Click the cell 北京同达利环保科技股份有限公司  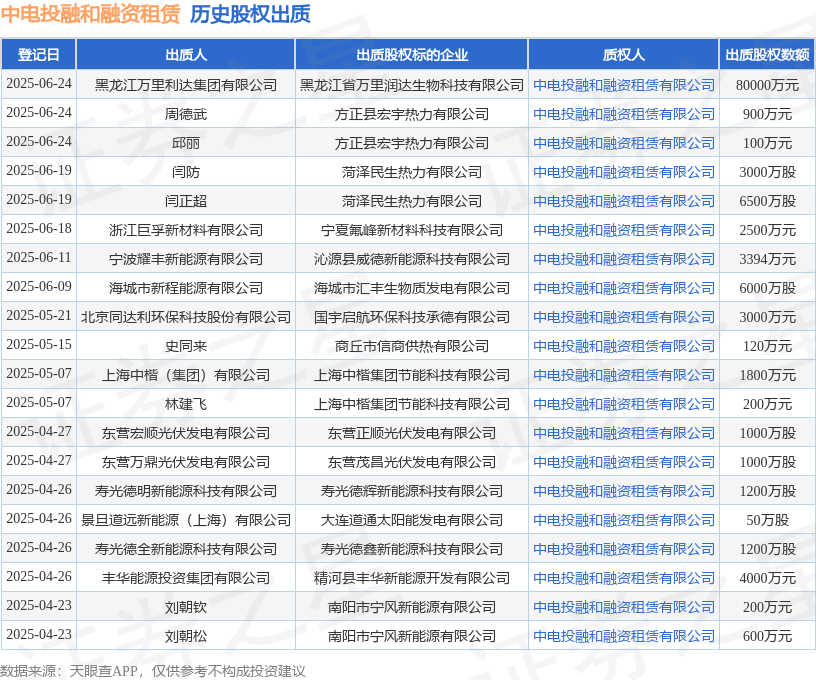tap(186, 317)
